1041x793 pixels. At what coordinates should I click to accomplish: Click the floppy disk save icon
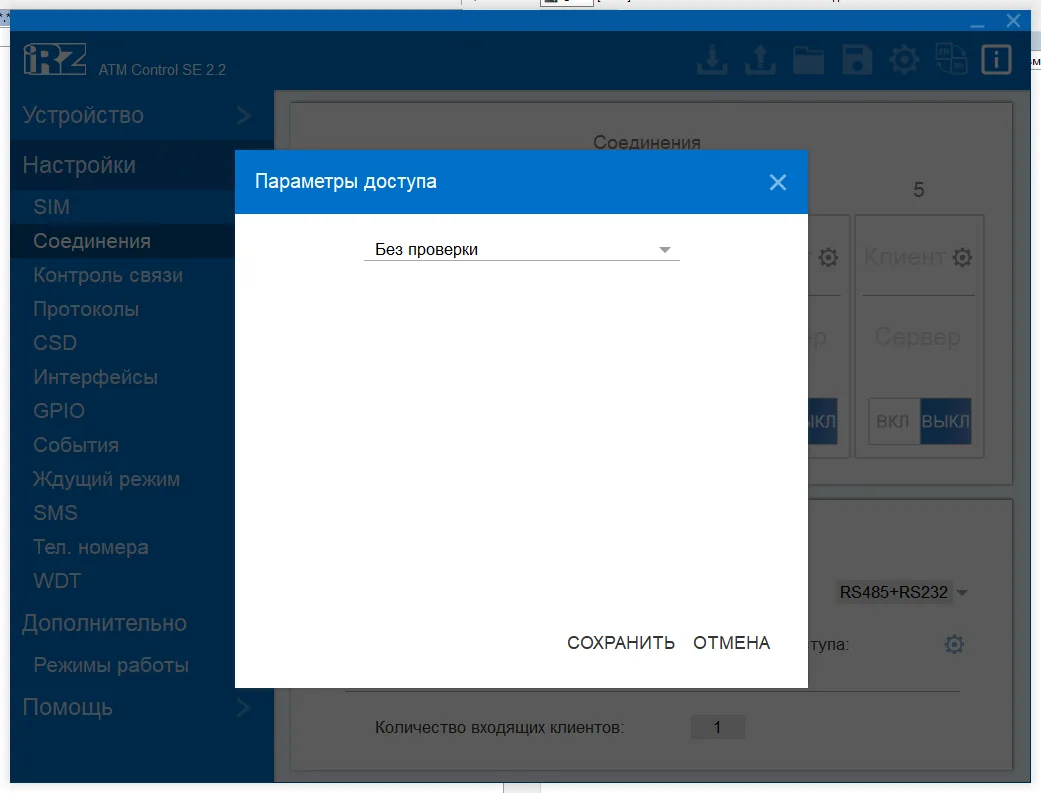click(x=857, y=60)
